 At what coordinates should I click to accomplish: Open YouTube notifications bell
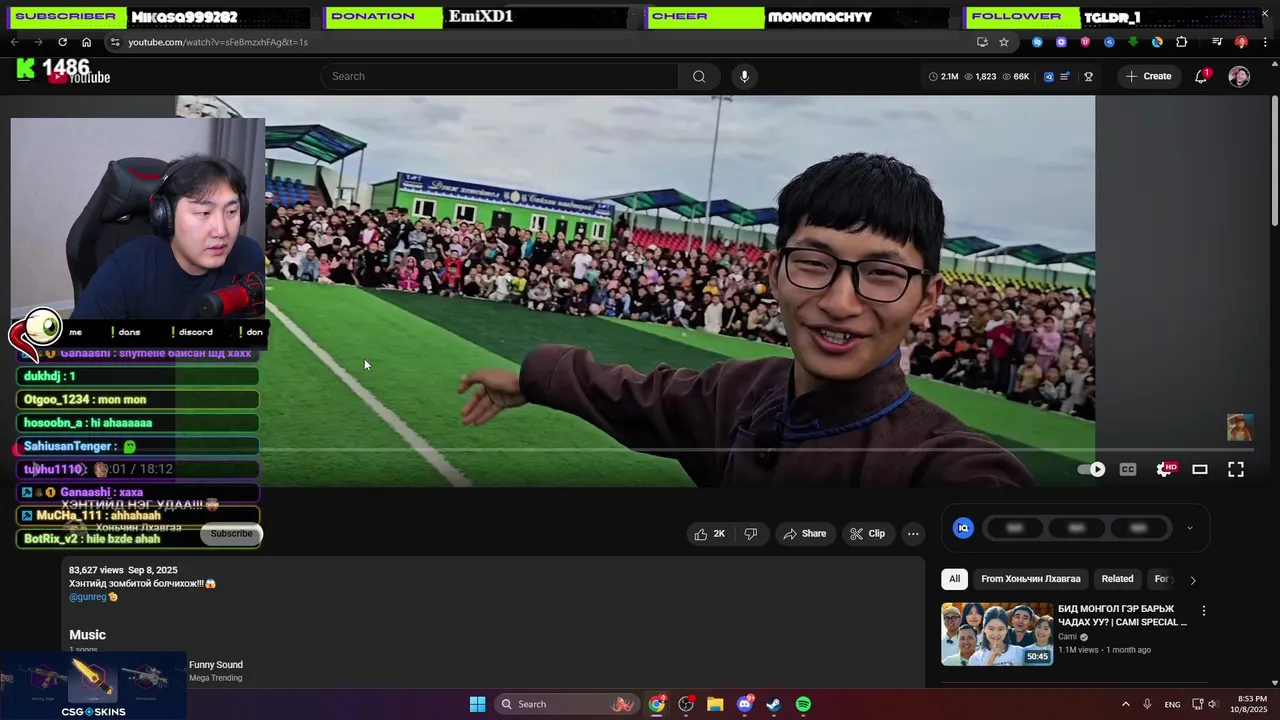1201,76
